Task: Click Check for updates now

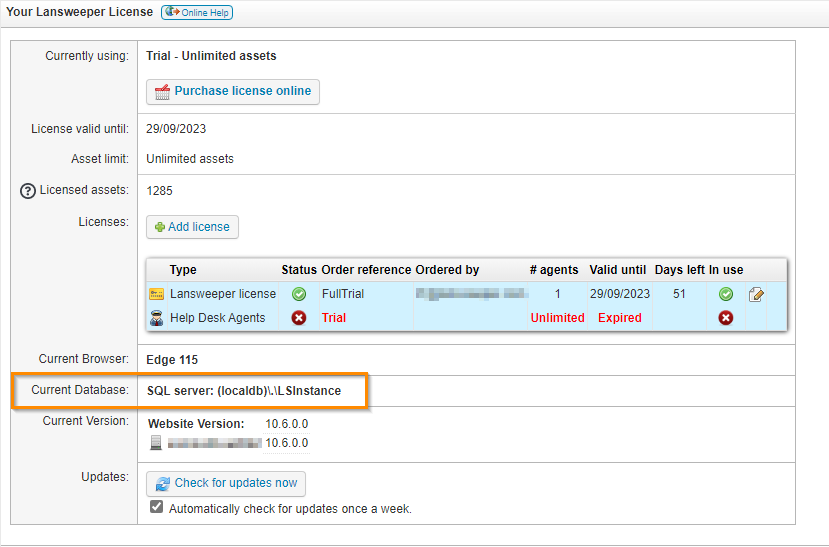Action: pyautogui.click(x=226, y=483)
